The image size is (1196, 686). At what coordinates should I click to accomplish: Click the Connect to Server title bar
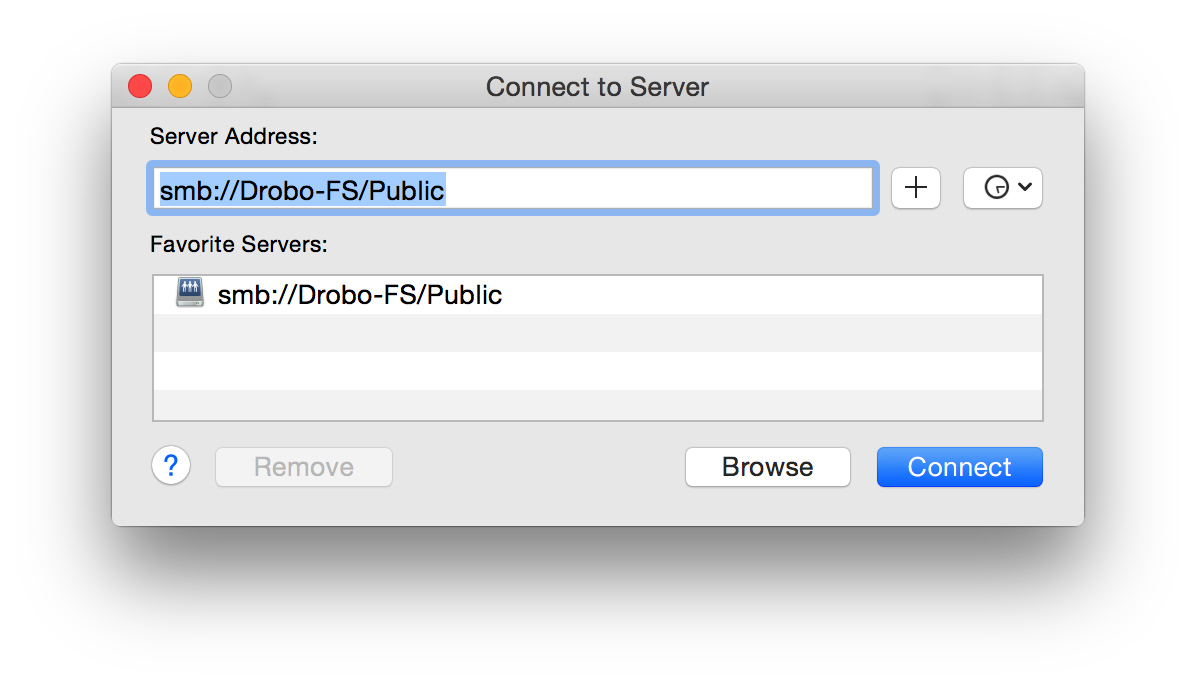click(597, 87)
